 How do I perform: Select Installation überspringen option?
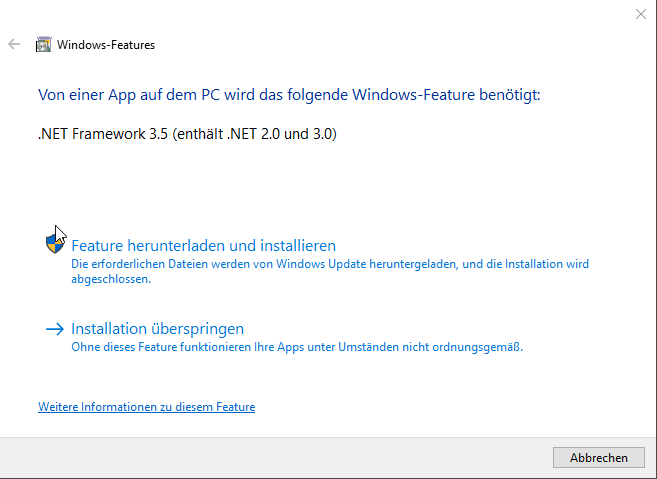click(157, 329)
